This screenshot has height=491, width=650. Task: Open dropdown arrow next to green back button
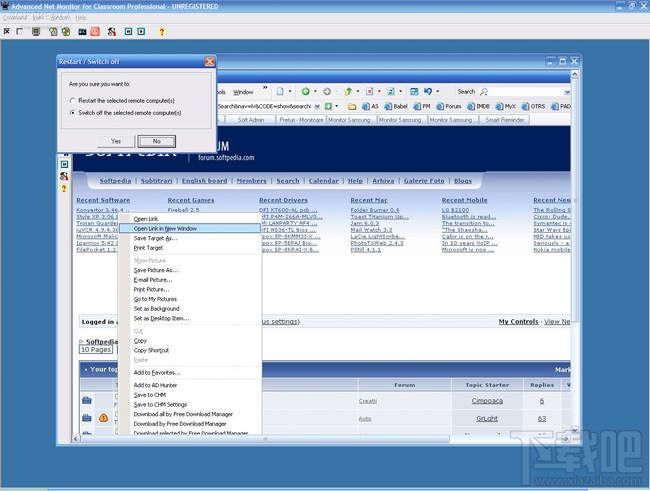(315, 91)
